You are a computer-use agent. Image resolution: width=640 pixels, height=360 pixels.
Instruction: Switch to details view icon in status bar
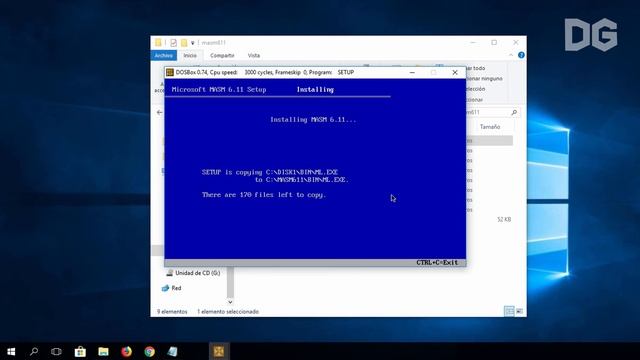coord(509,311)
